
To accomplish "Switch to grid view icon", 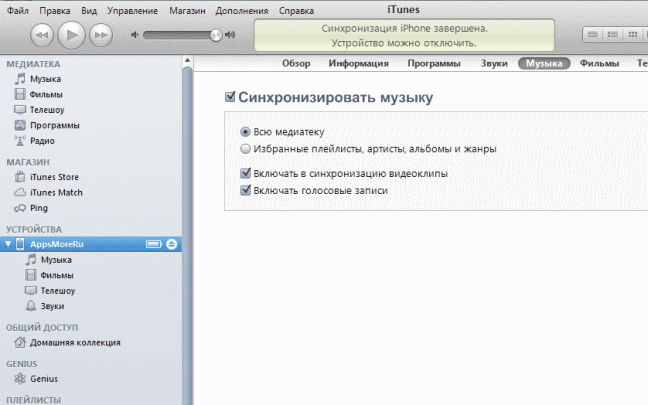I will click(633, 35).
